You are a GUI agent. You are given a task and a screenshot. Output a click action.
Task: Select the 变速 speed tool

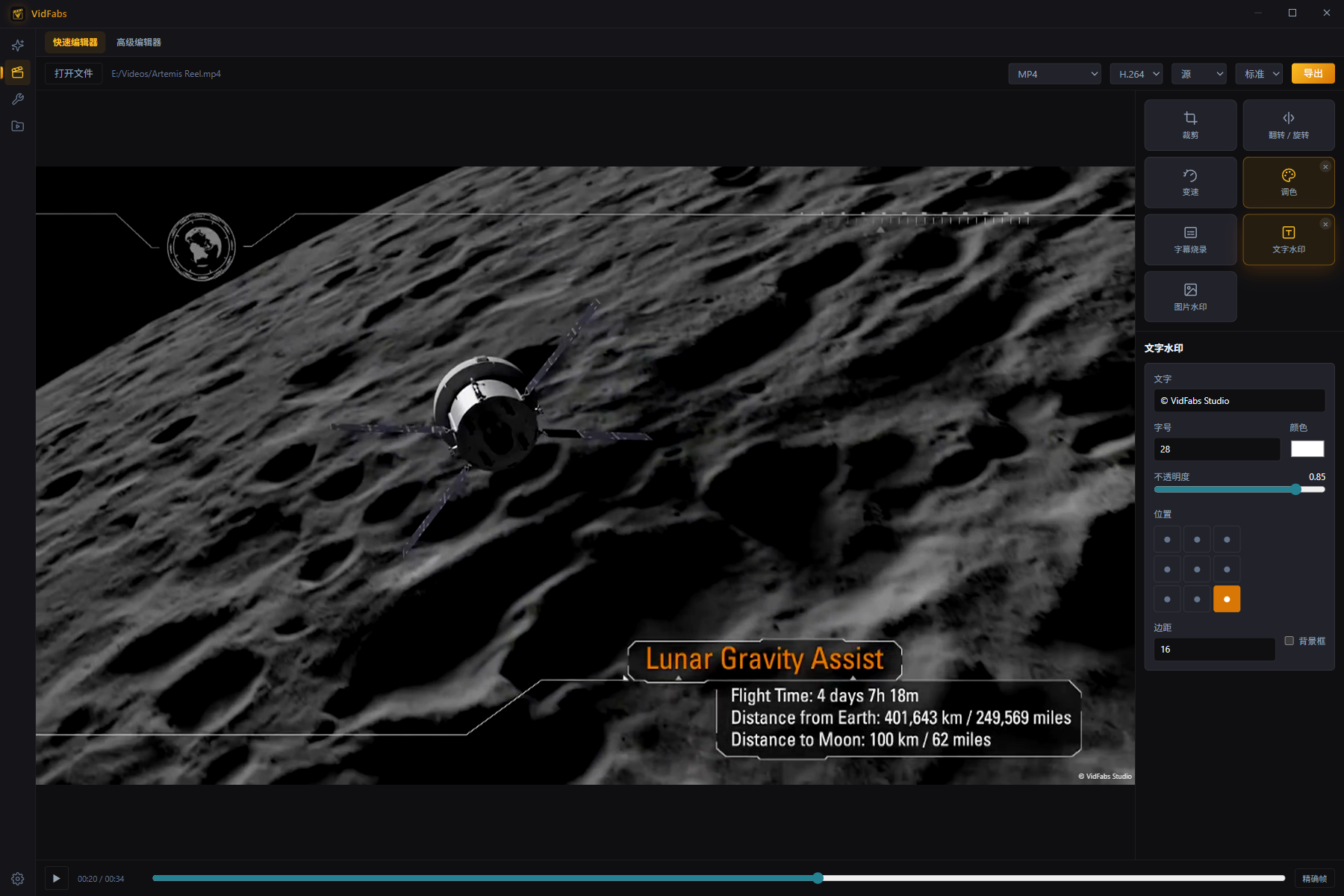tap(1190, 182)
